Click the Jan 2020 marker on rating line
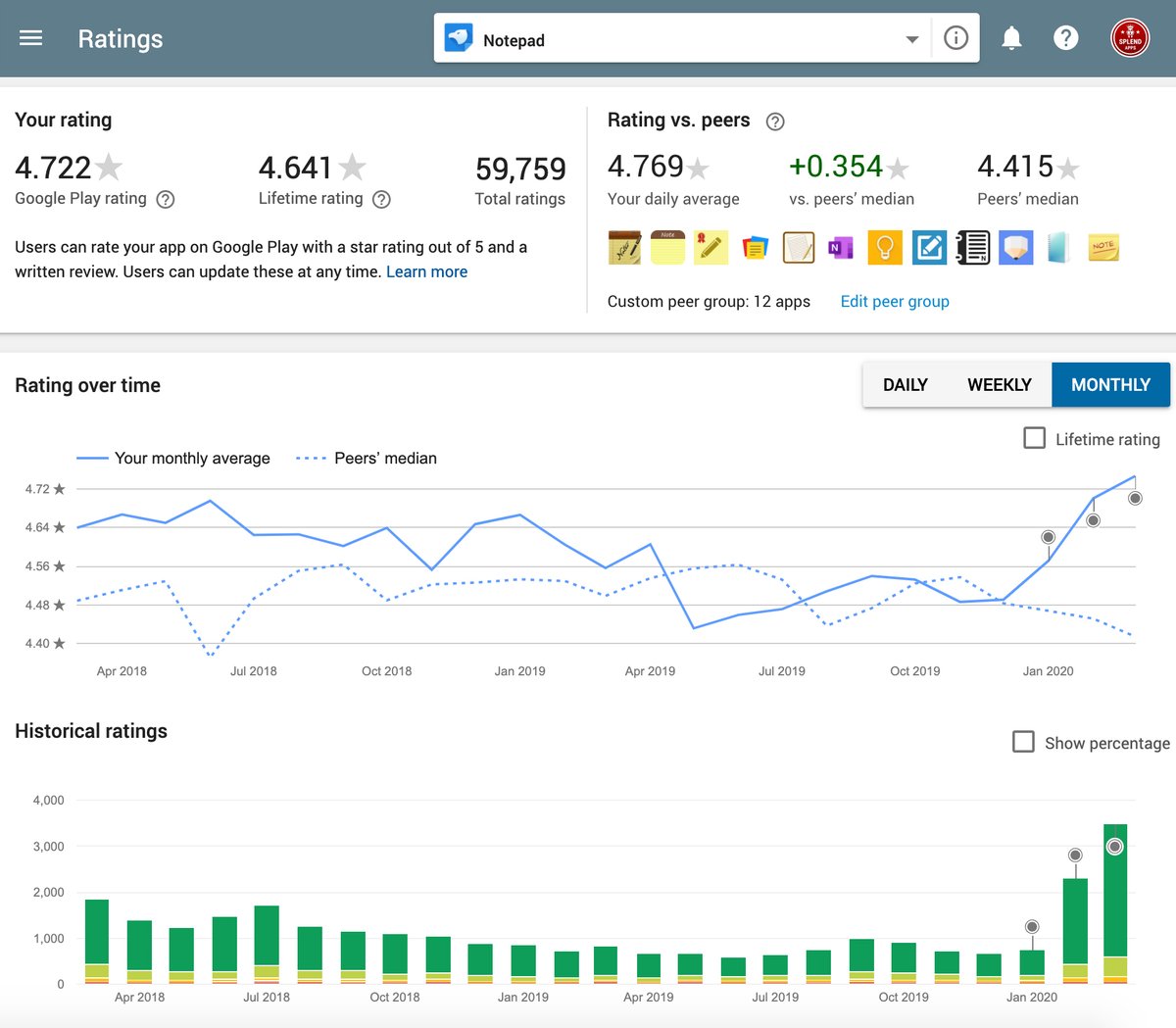The width and height of the screenshot is (1176, 1028). pyautogui.click(x=1048, y=537)
